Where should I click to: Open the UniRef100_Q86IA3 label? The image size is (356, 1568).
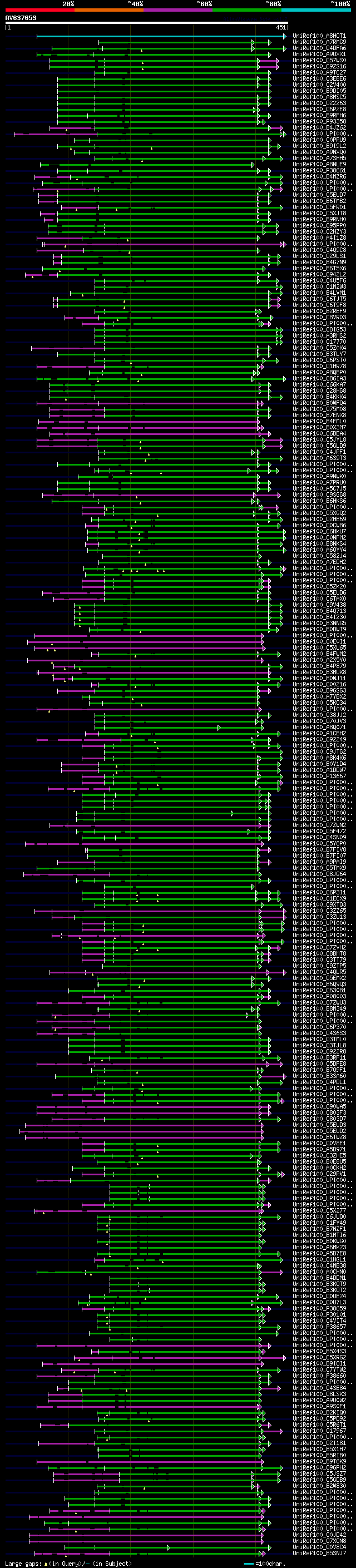point(319,379)
